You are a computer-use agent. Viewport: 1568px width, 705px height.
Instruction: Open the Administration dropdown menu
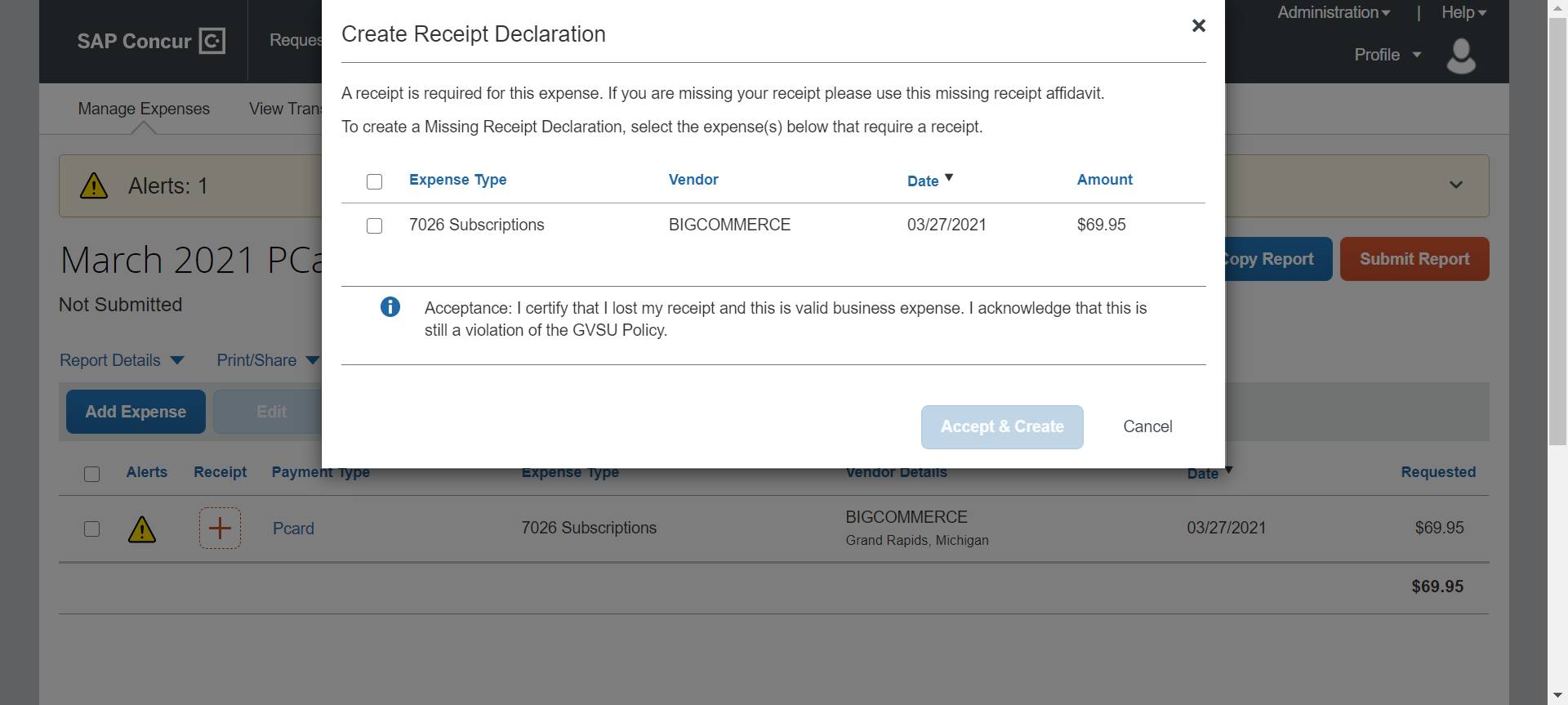1333,12
